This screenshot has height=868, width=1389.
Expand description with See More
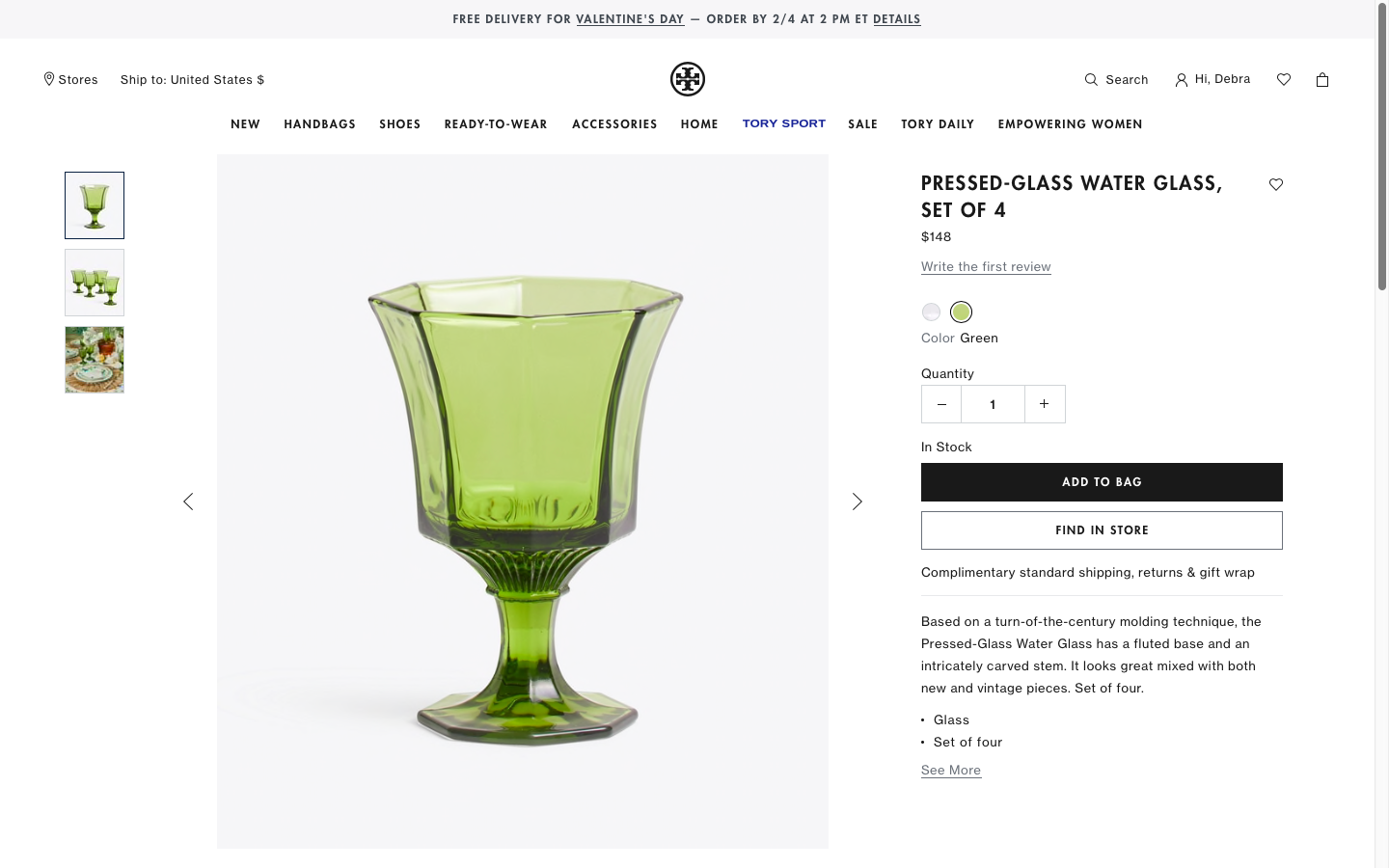pos(951,770)
